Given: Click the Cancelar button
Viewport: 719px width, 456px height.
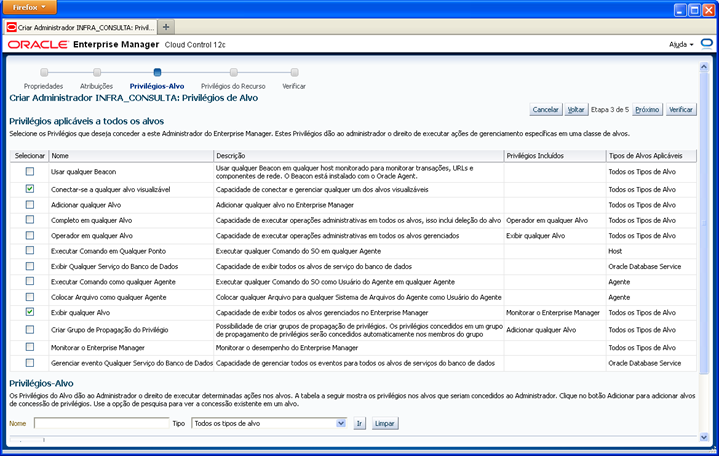Looking at the screenshot, I should click(x=546, y=110).
